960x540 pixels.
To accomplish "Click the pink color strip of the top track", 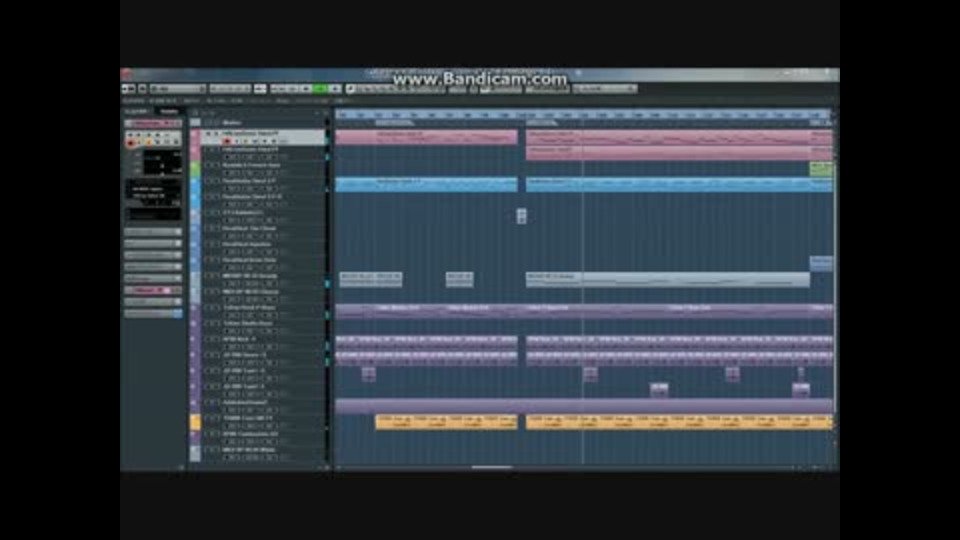I will tap(195, 137).
